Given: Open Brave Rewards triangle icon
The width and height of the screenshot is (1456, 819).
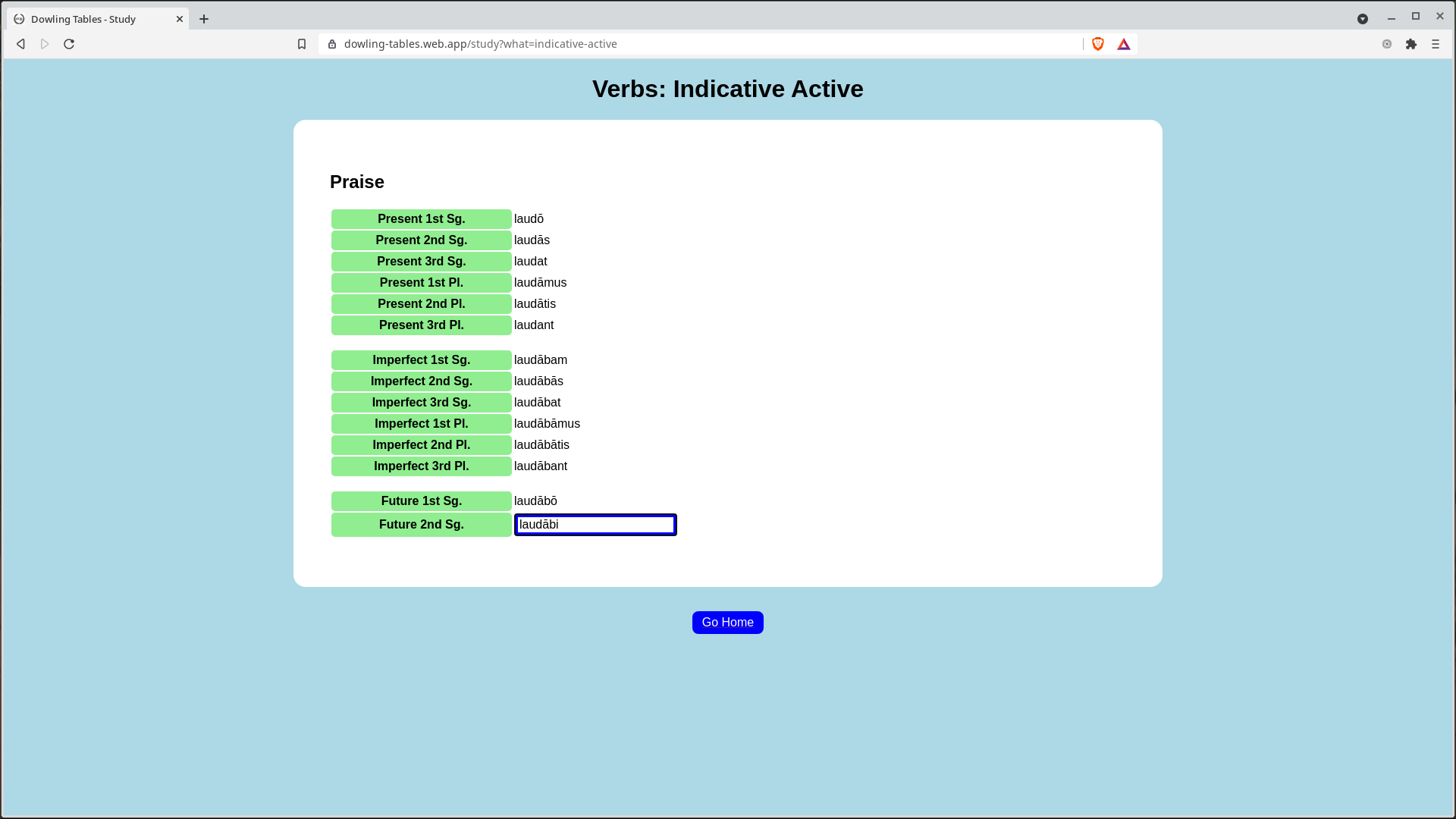Looking at the screenshot, I should pyautogui.click(x=1124, y=44).
